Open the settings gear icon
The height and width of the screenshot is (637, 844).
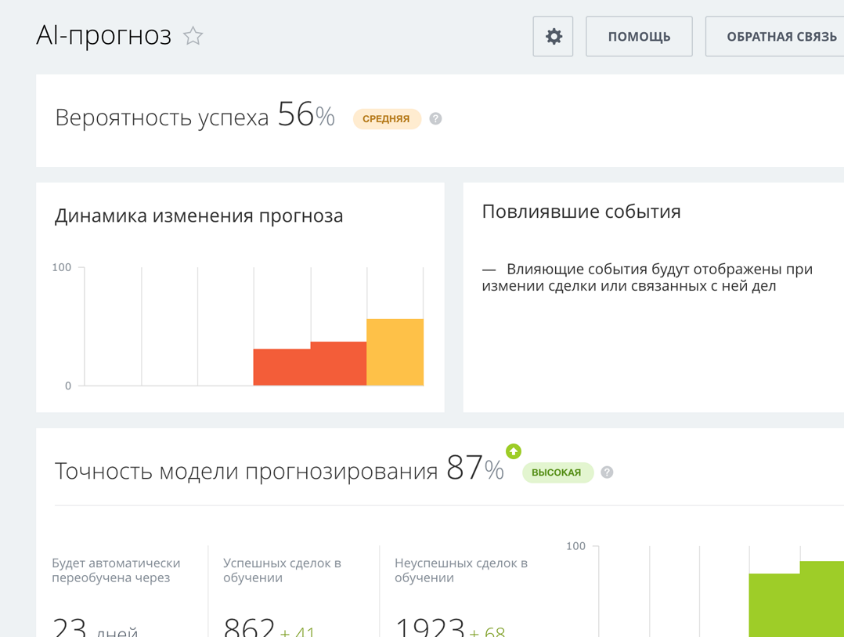click(552, 36)
